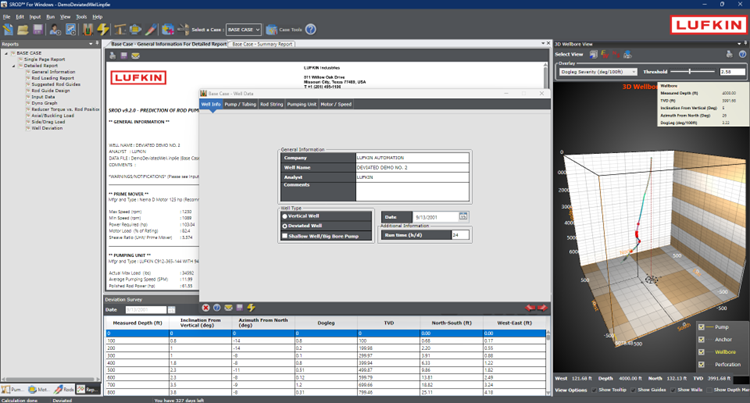Image resolution: width=750 pixels, height=403 pixels.
Task: Adjust the Threshold slider in 3D view
Action: click(692, 72)
